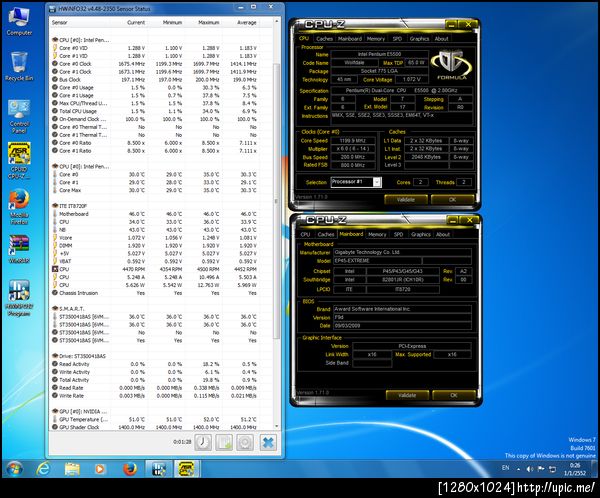Select the Read Activity drive row
This screenshot has height=498, width=600.
point(155,364)
